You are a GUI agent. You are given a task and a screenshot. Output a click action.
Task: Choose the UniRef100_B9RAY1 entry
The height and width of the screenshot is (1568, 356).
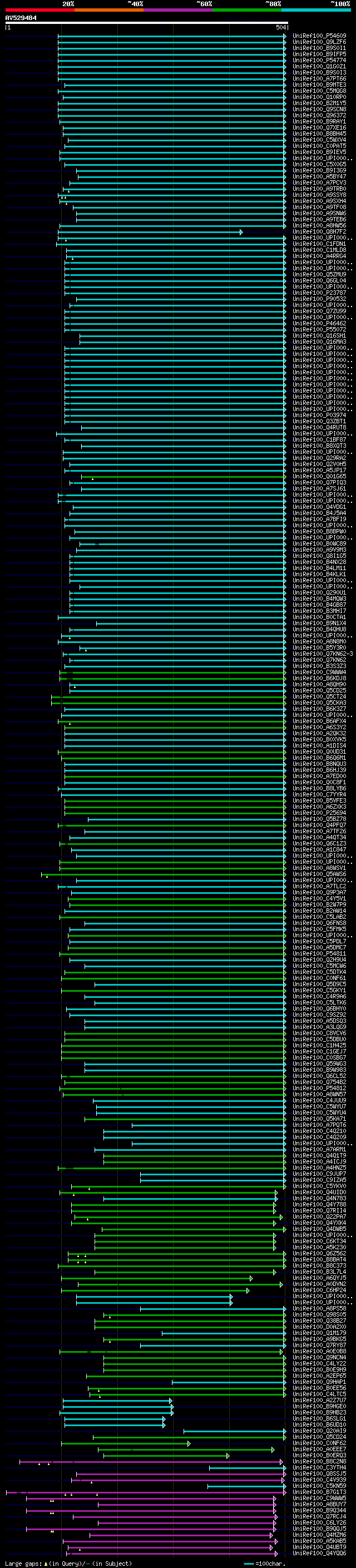319,121
